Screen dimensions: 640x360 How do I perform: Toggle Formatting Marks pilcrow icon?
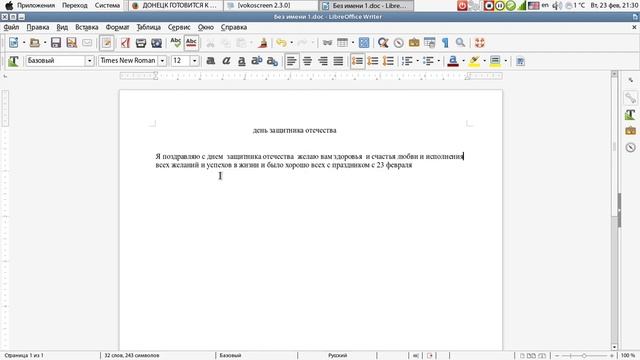(x=445, y=43)
